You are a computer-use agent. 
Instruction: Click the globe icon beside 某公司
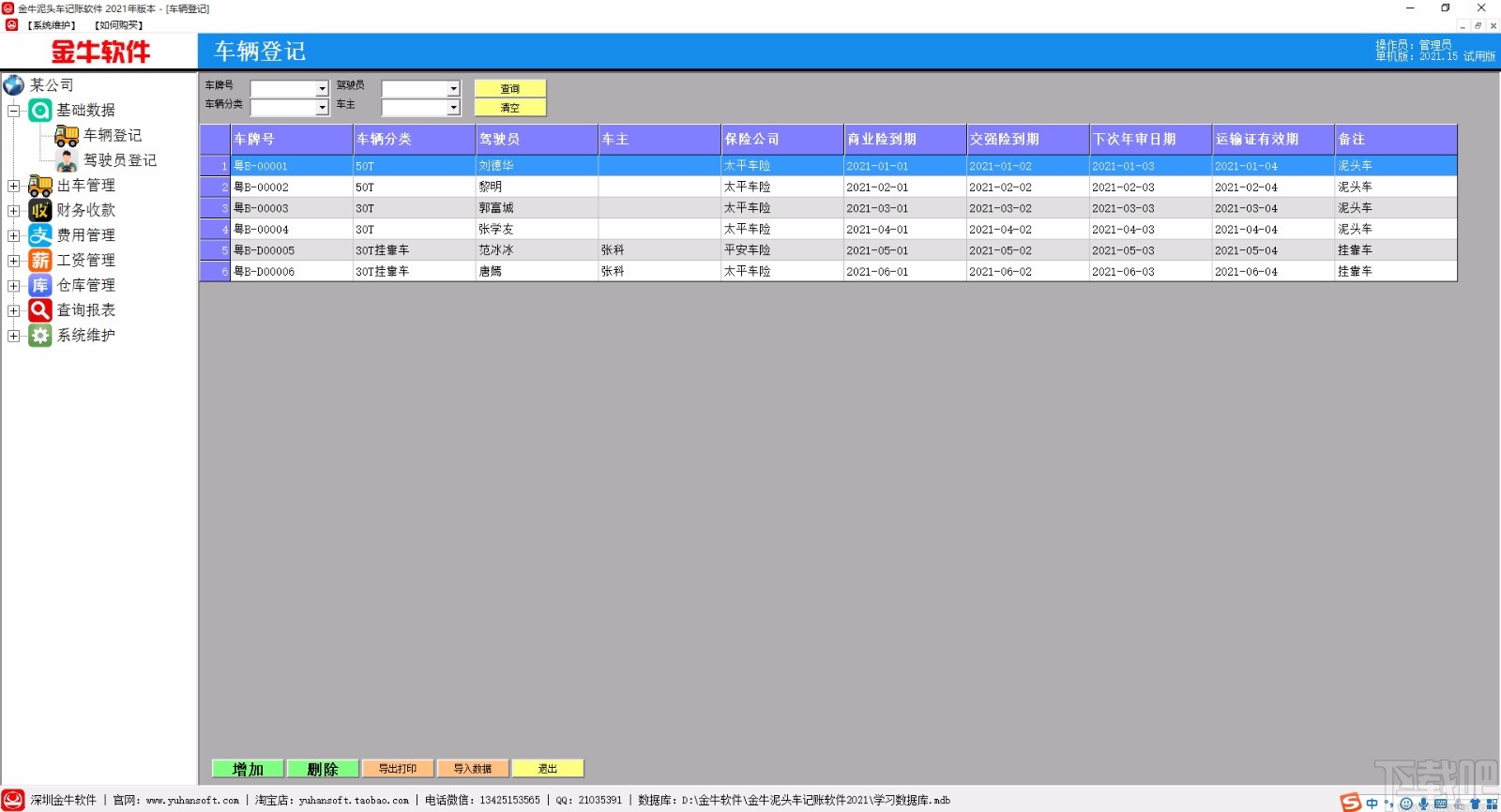(14, 85)
